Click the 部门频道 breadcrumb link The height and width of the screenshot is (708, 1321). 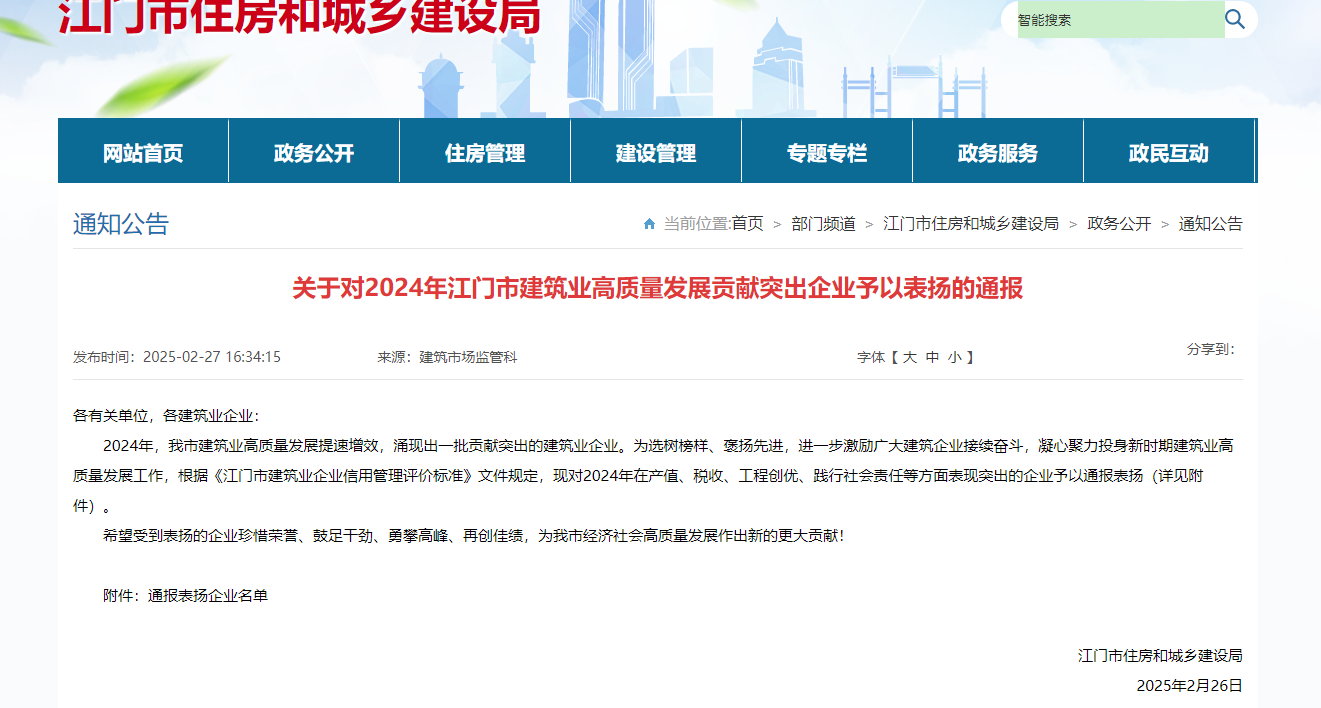(823, 224)
